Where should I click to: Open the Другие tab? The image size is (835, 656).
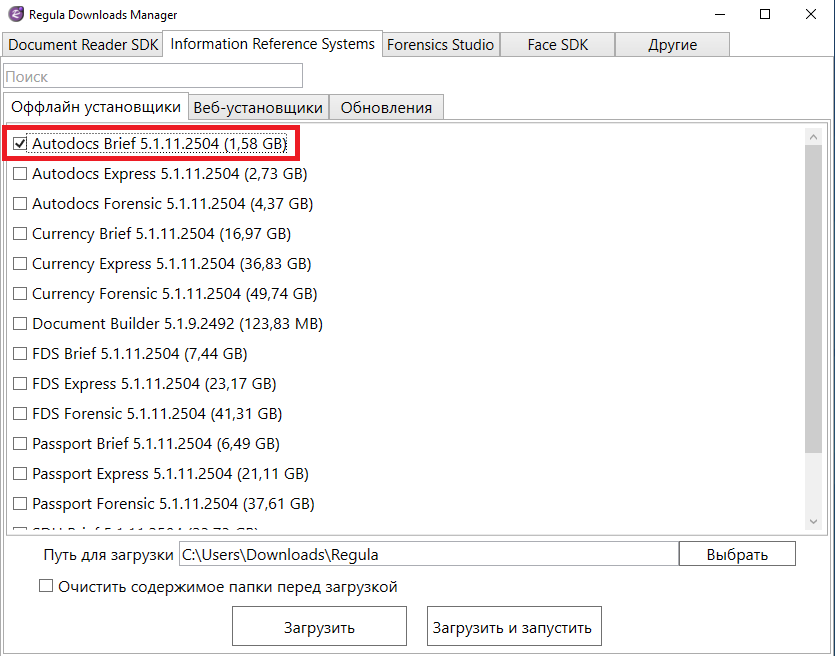tap(672, 45)
